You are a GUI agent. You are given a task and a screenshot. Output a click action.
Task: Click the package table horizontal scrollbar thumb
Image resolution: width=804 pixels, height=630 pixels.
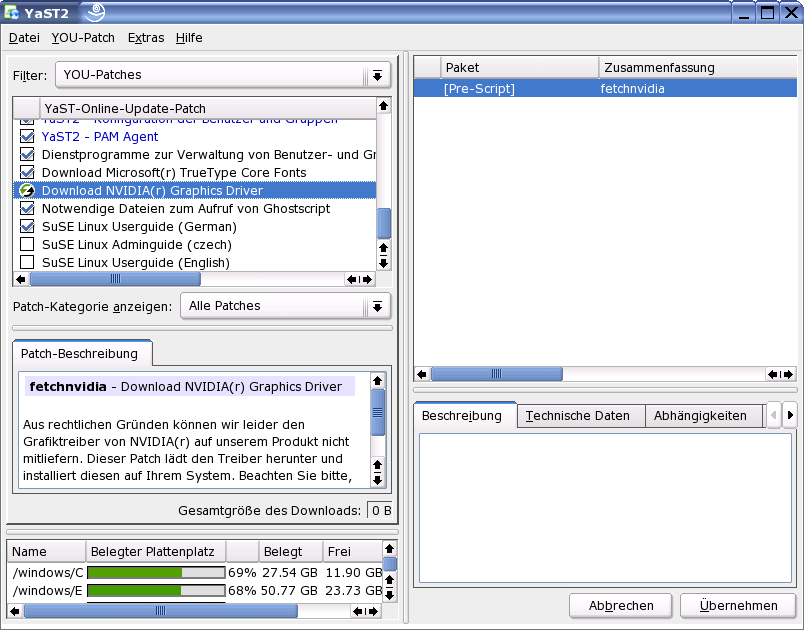pos(496,374)
